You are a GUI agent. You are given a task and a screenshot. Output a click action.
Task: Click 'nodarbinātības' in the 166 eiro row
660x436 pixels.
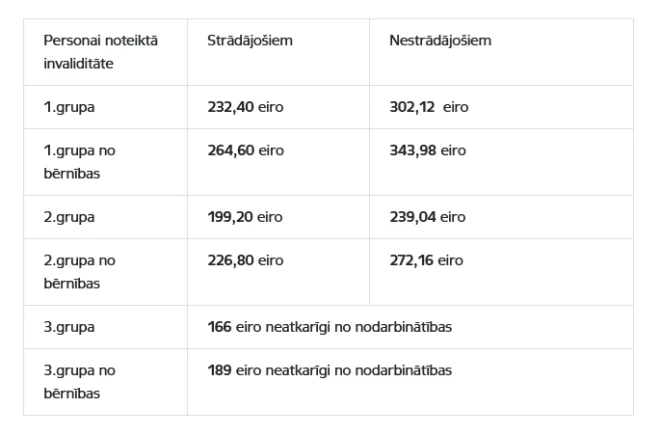point(403,328)
